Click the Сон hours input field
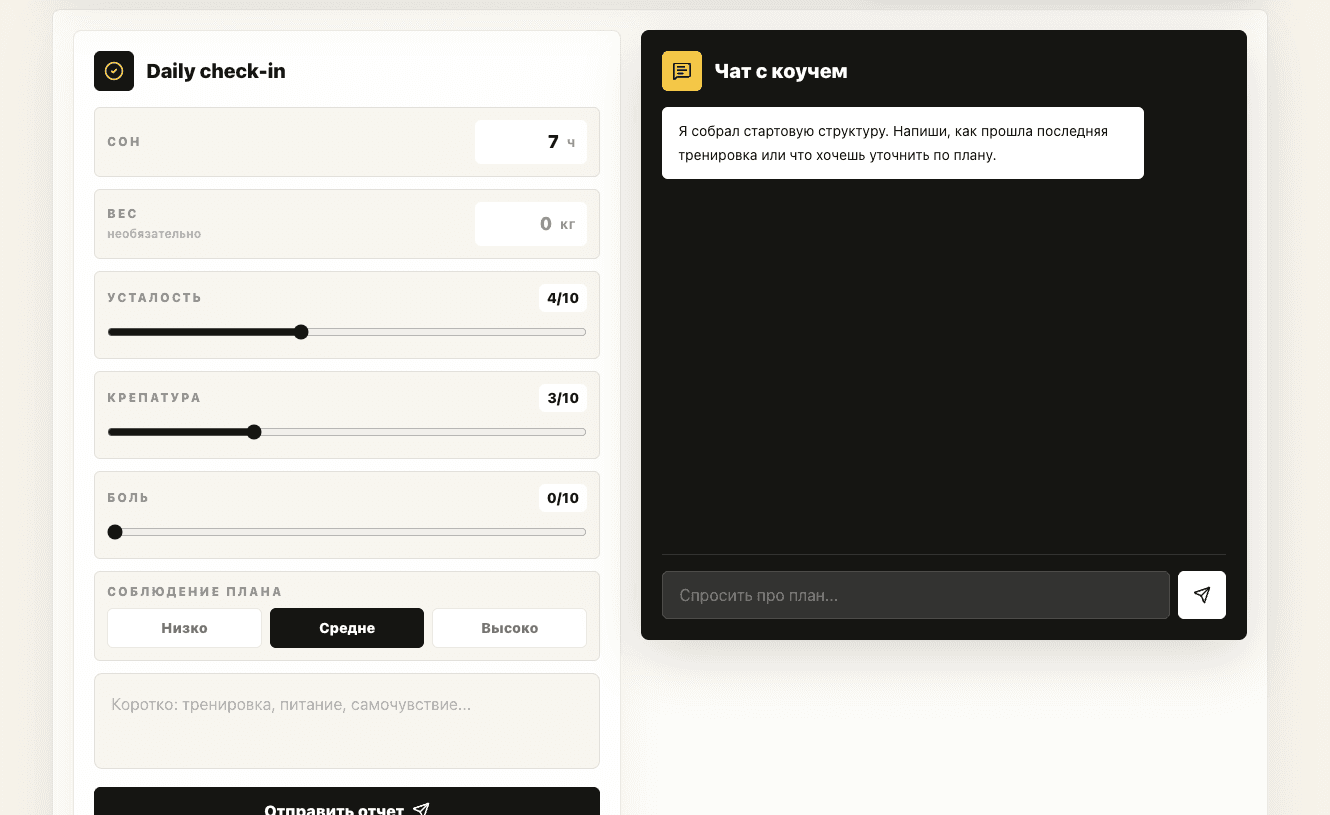 pos(531,142)
